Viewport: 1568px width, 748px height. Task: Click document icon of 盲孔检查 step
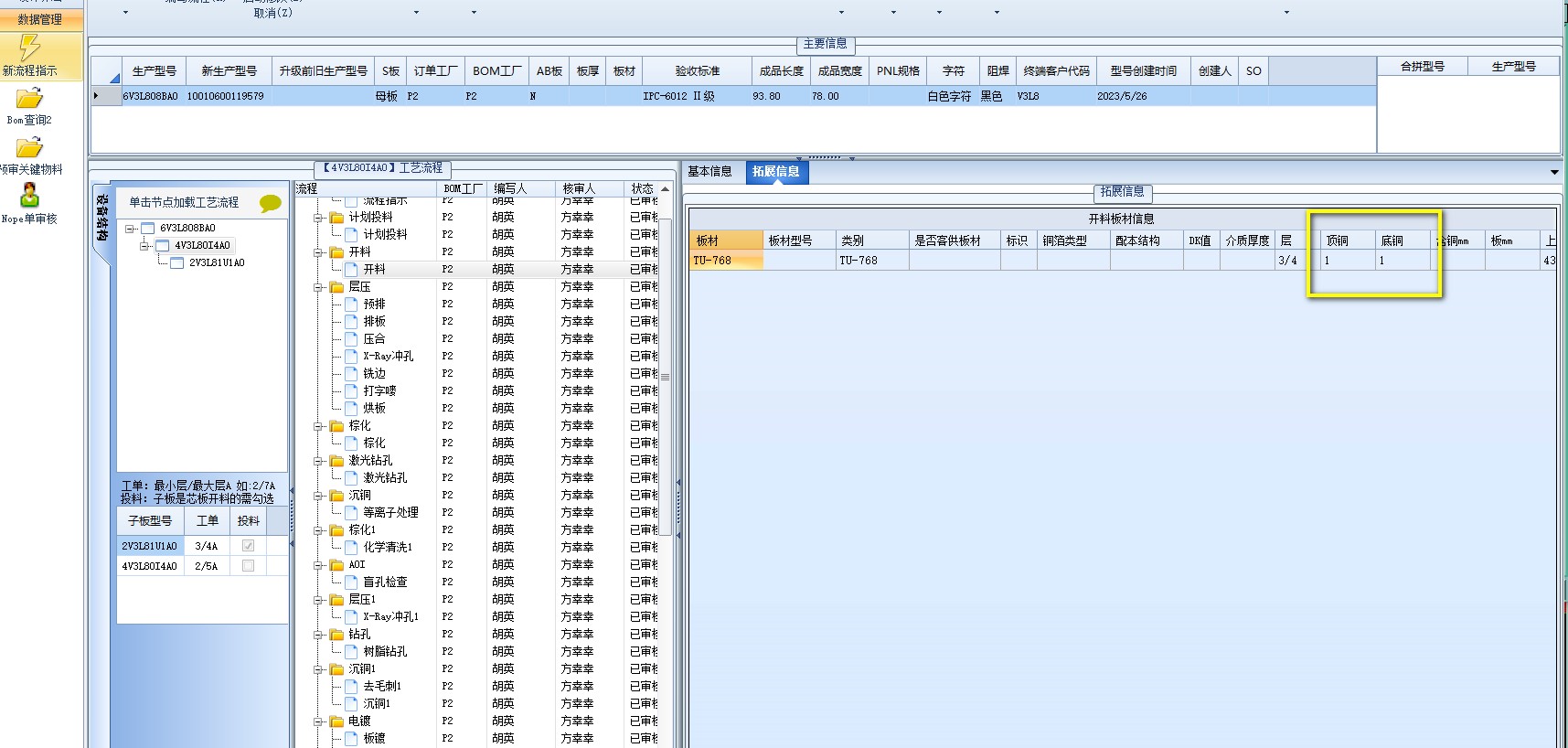tap(351, 582)
